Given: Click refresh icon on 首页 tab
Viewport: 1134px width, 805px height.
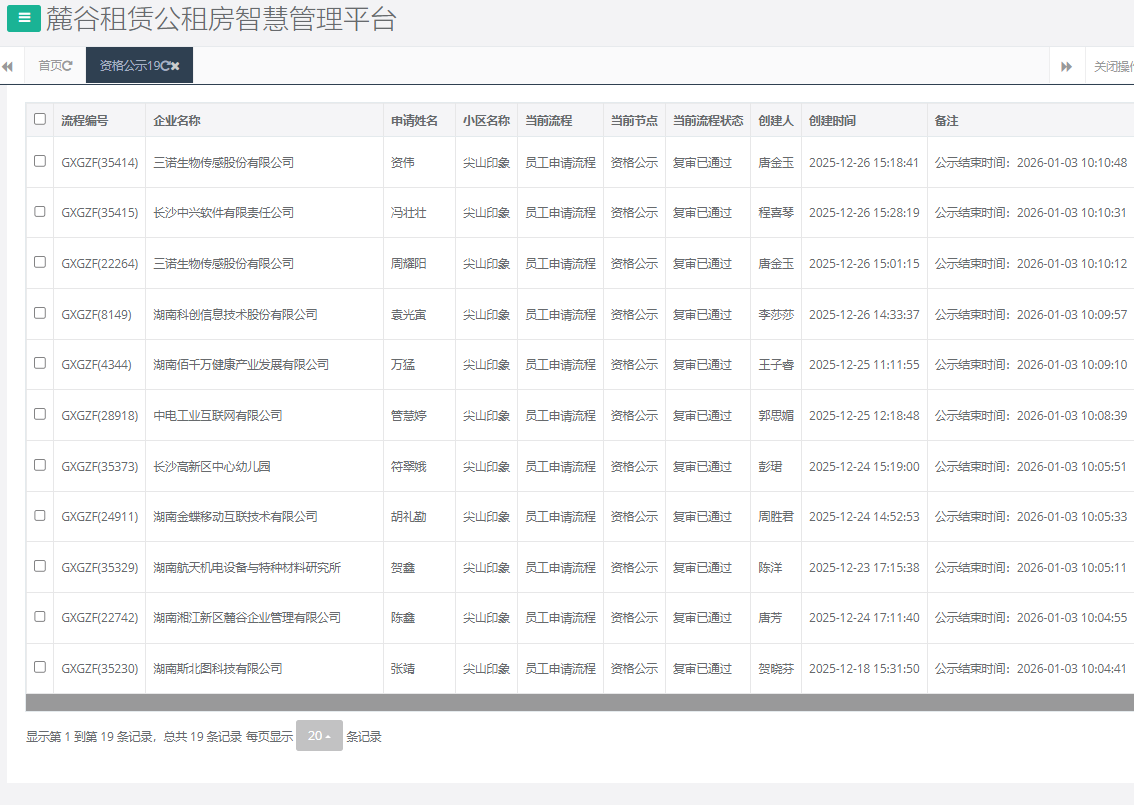Looking at the screenshot, I should point(68,66).
